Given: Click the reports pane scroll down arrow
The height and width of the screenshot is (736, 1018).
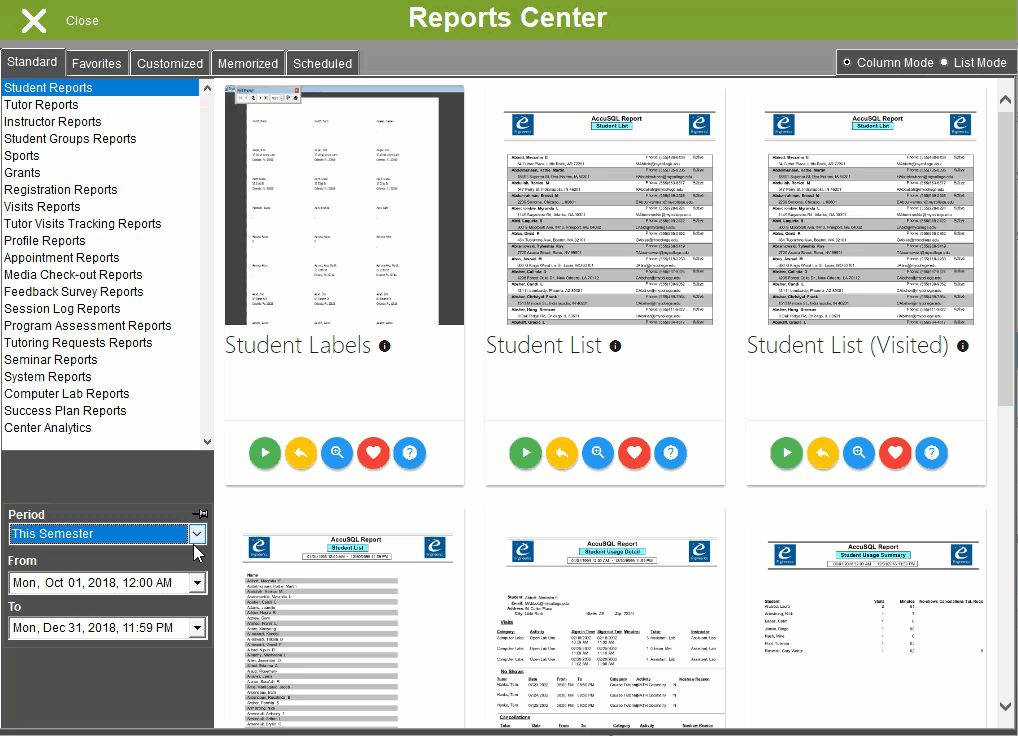Looking at the screenshot, I should (x=1005, y=706).
